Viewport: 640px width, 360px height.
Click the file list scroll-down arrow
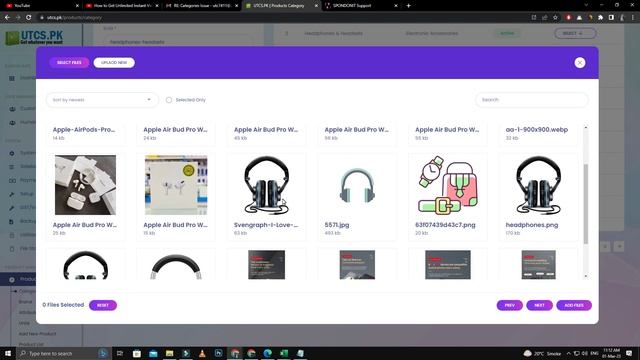pyautogui.click(x=586, y=276)
